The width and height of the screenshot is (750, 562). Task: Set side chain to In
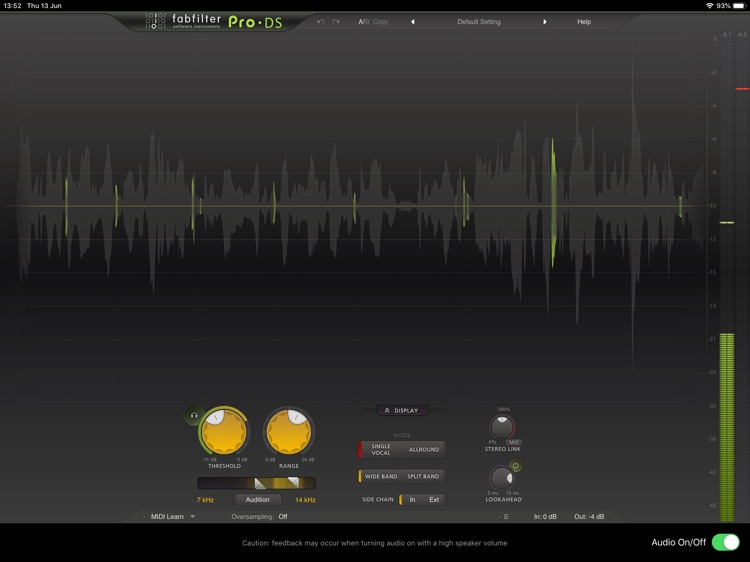pos(412,500)
